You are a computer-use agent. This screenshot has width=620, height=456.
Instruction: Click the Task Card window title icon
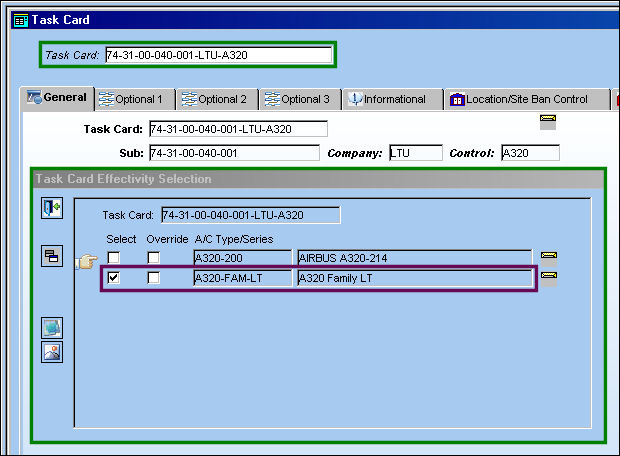point(21,20)
